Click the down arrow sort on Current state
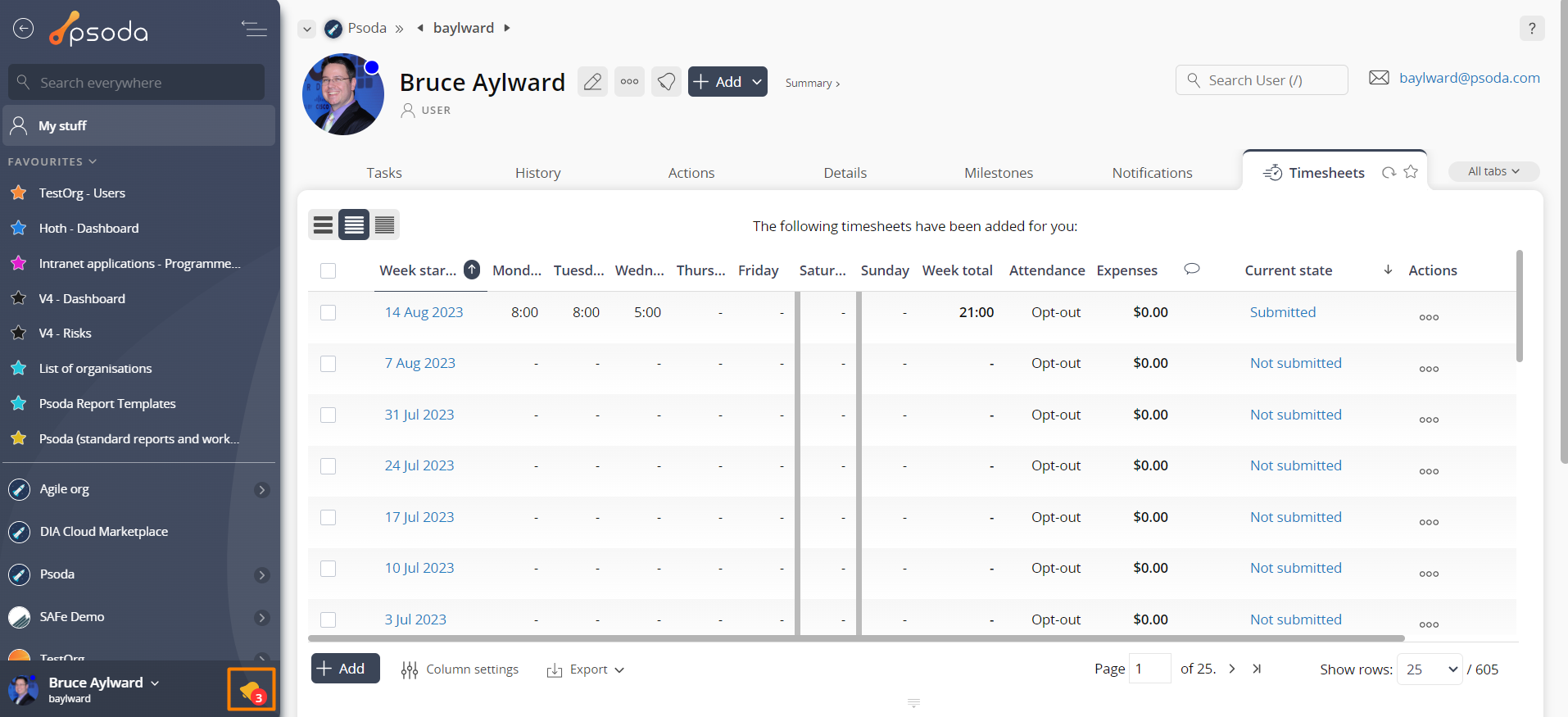This screenshot has height=717, width=1568. 1388,270
